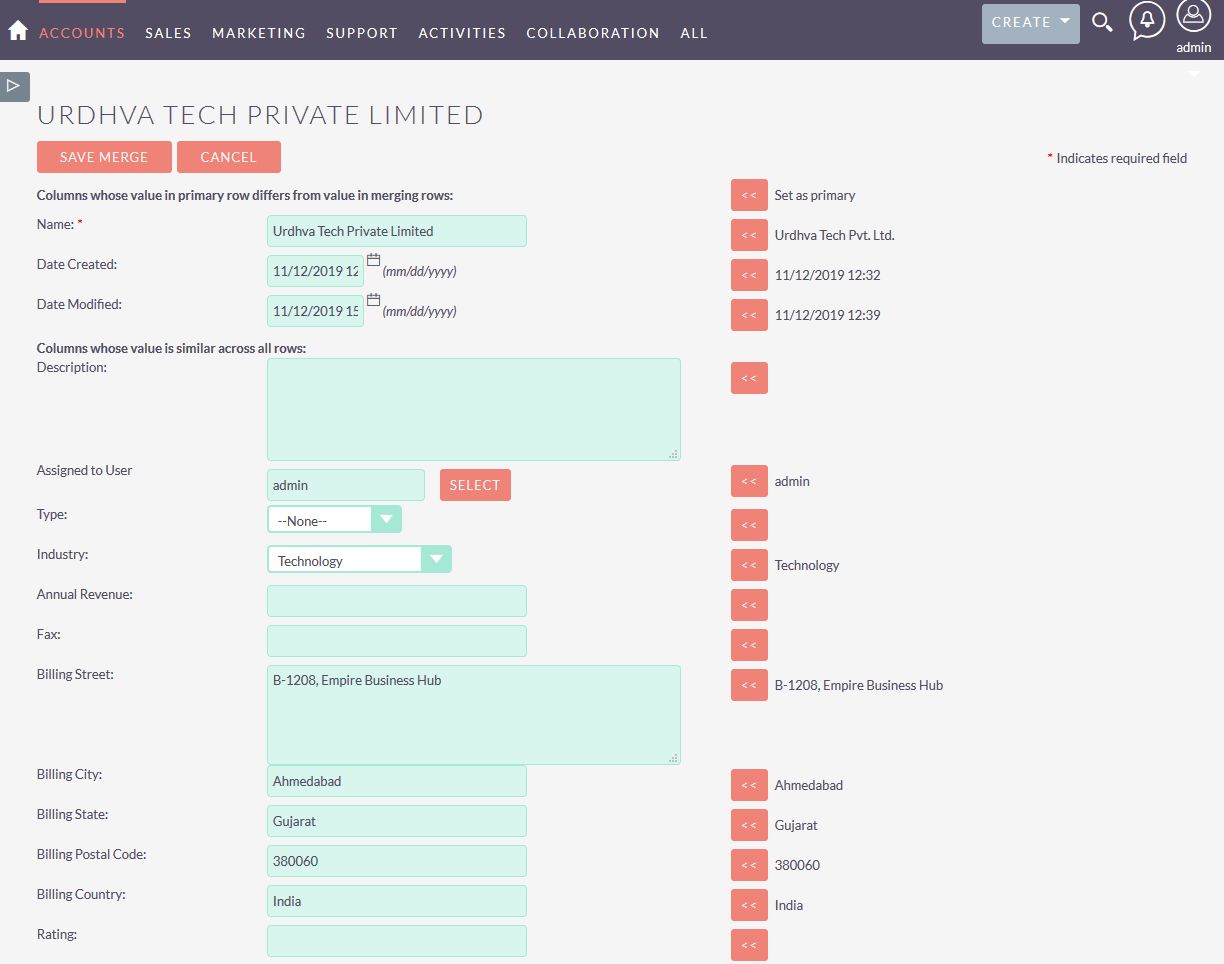Copy Billing Street Empire Business Hub to primary
Viewport: 1224px width, 964px height.
749,685
